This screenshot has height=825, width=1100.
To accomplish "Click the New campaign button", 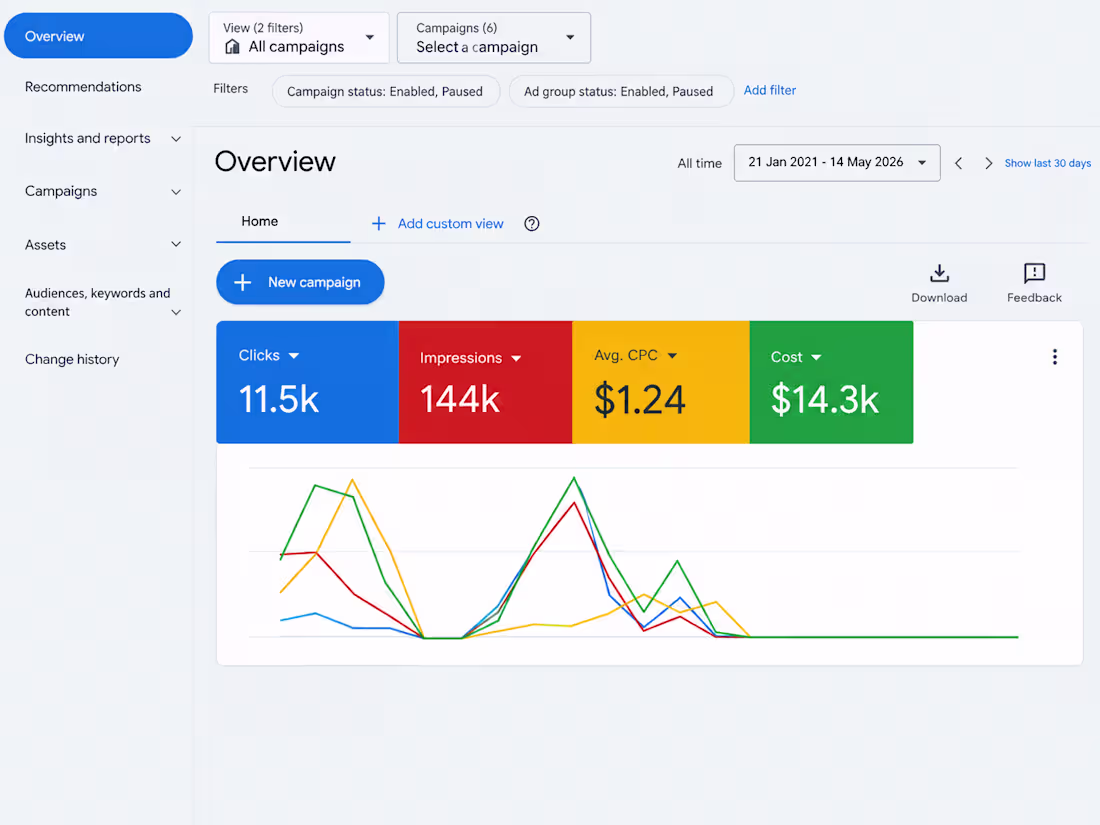I will tap(300, 282).
